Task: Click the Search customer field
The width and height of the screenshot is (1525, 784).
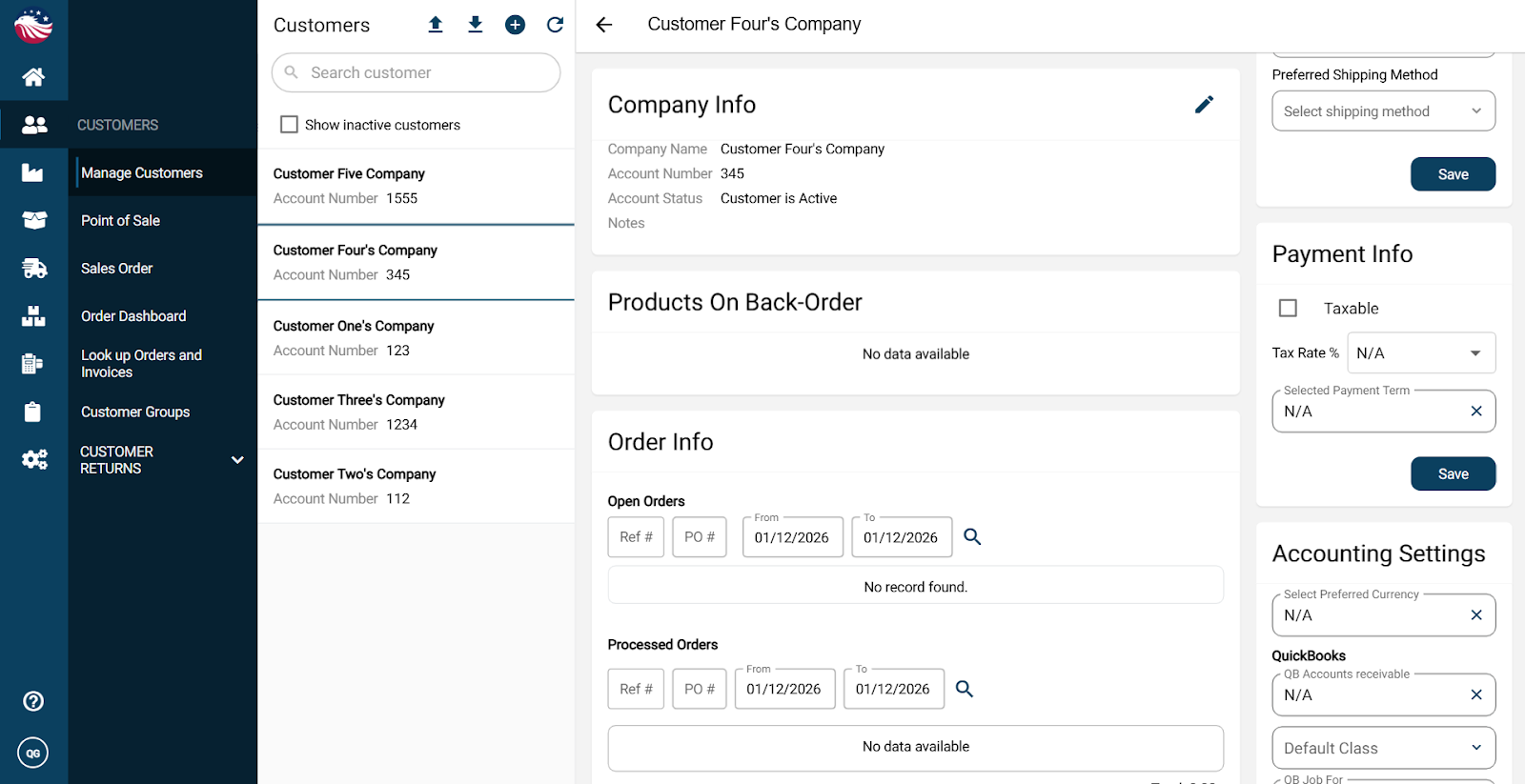Action: [417, 73]
